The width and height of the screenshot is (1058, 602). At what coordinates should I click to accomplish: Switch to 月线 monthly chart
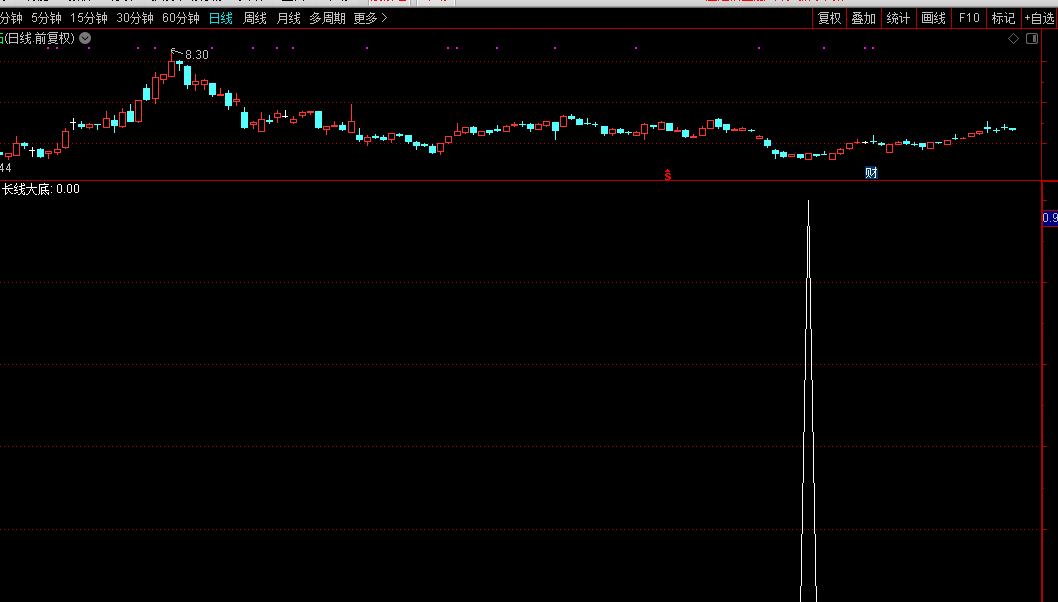click(x=288, y=18)
